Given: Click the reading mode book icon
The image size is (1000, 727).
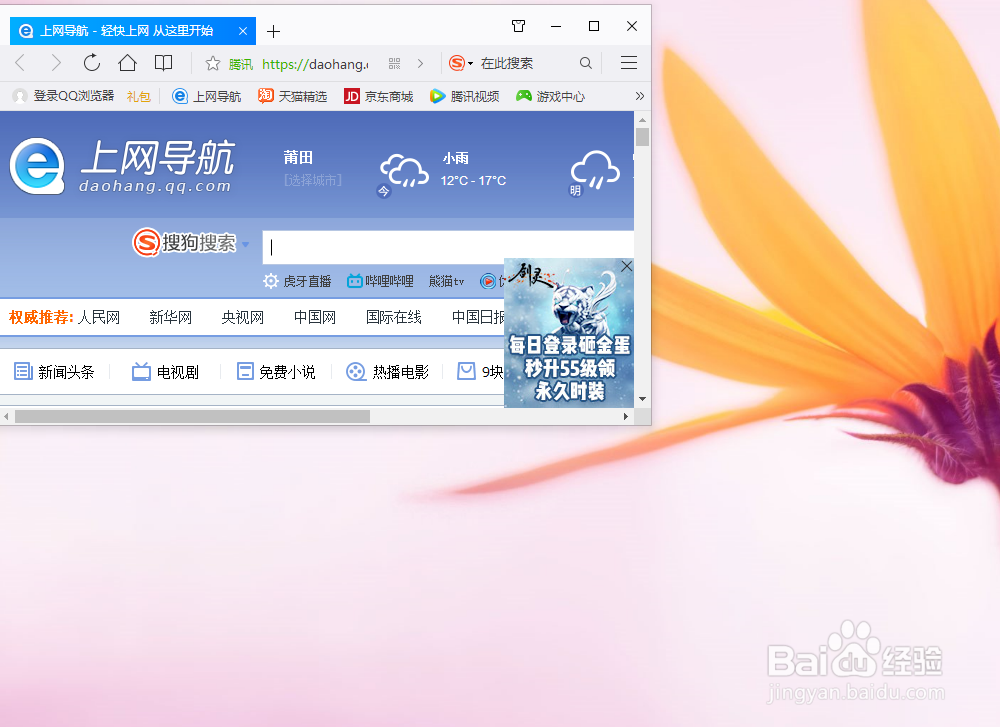Looking at the screenshot, I should [x=163, y=62].
